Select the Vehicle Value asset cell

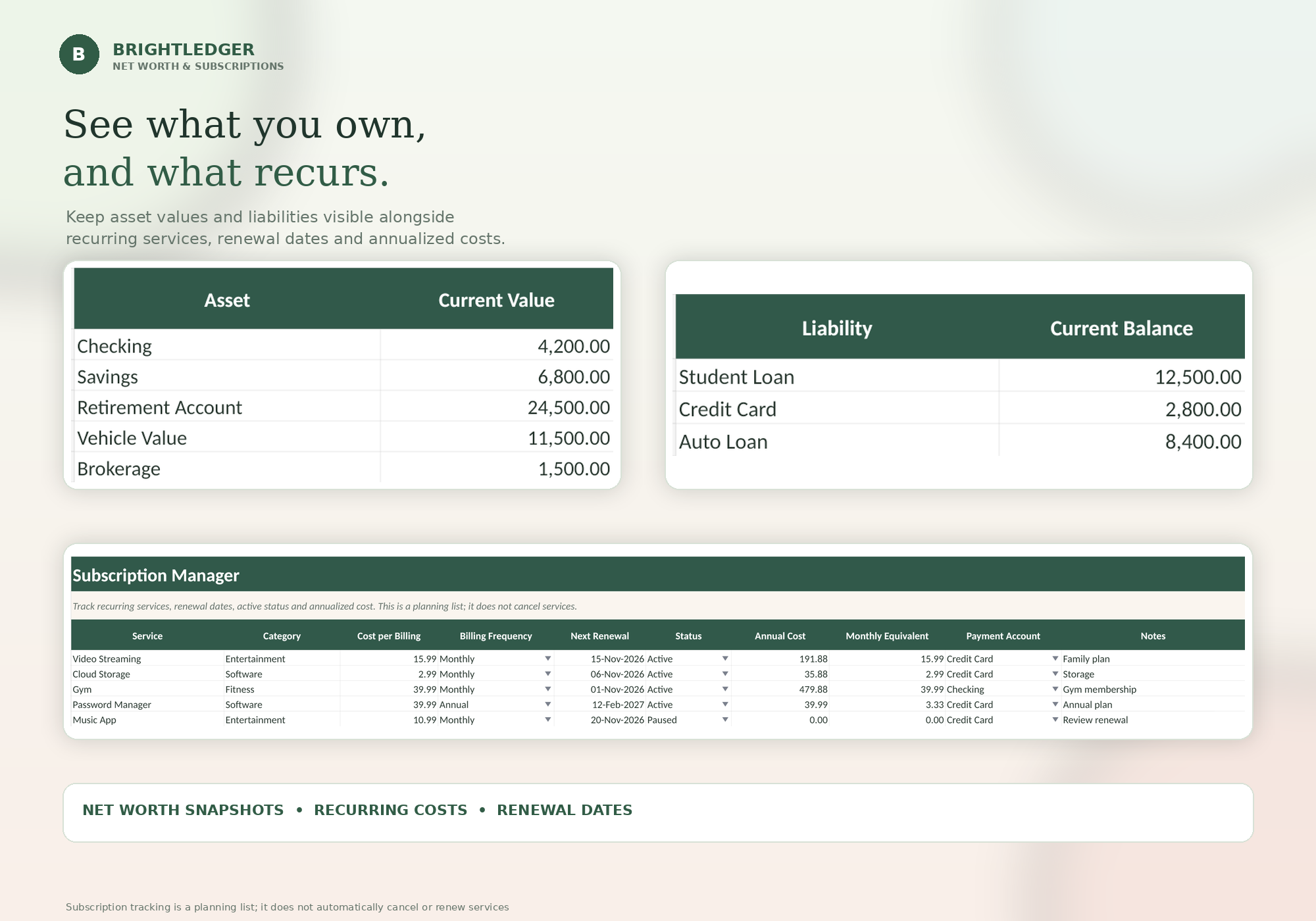tap(227, 438)
